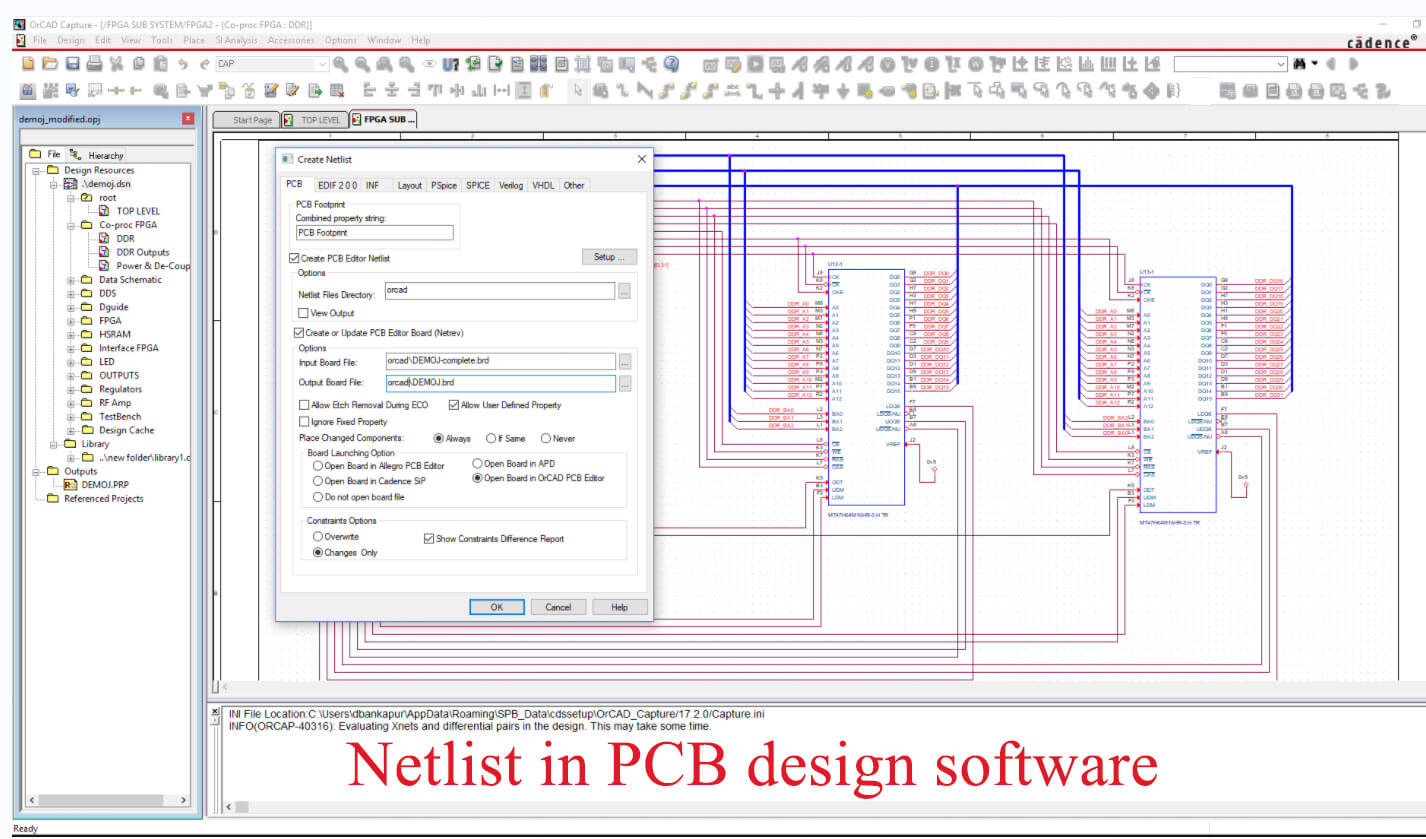Expand the Design Cache folder
Image resolution: width=1426 pixels, height=839 pixels.
[x=72, y=430]
